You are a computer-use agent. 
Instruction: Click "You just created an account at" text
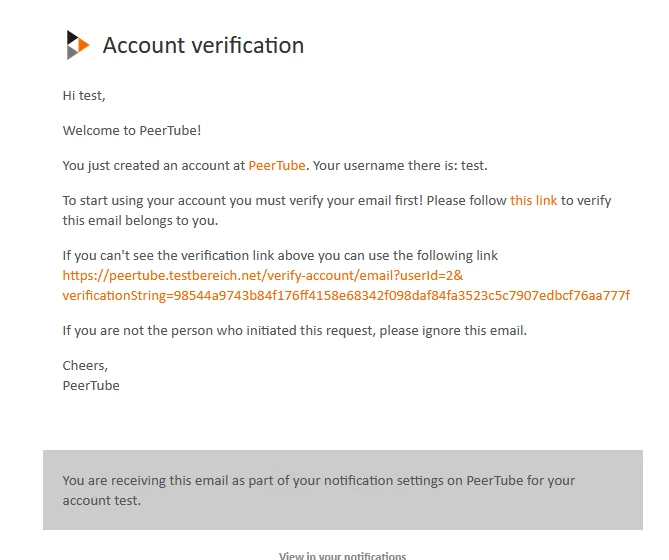[154, 165]
